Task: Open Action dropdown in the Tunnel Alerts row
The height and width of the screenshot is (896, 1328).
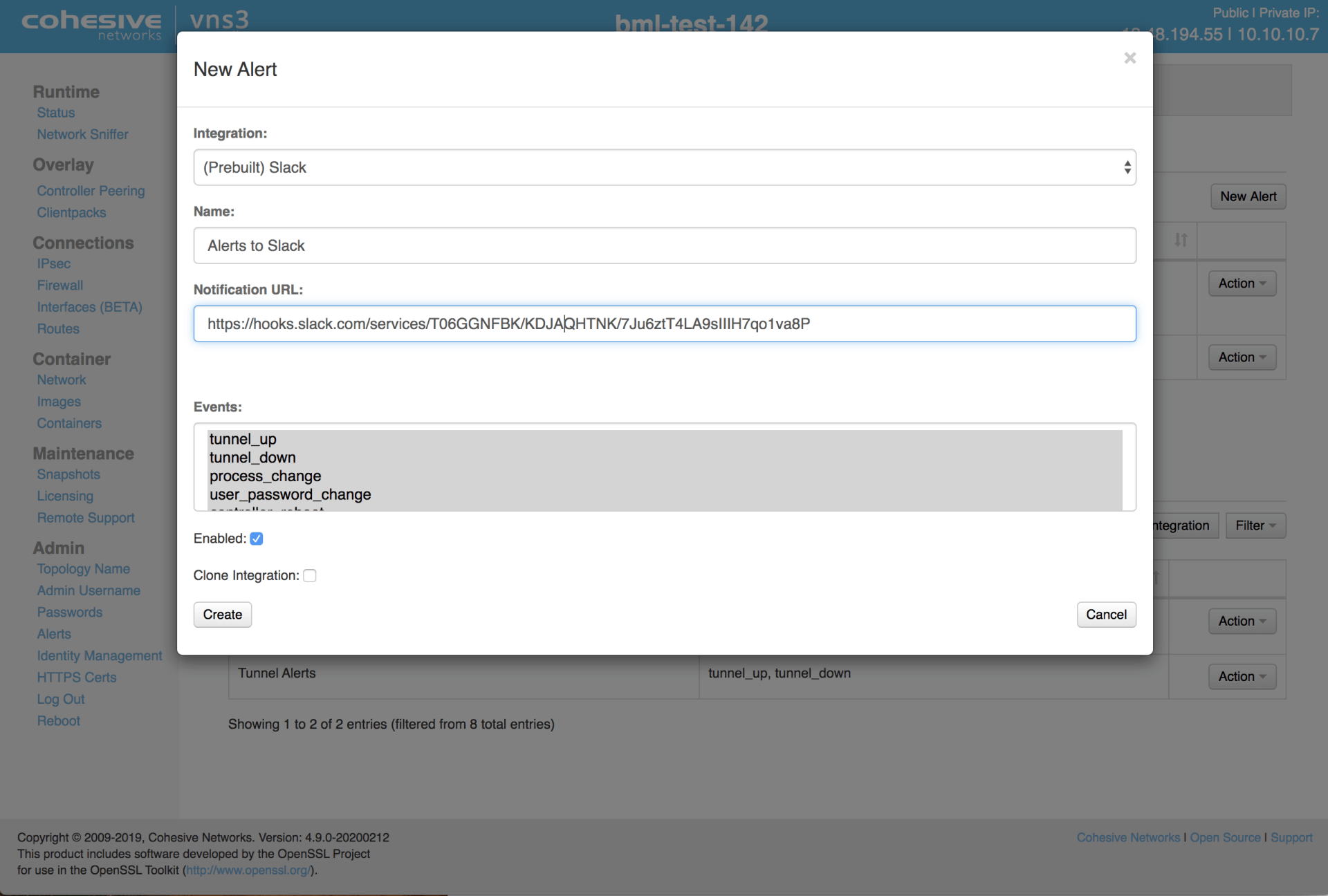Action: point(1242,676)
